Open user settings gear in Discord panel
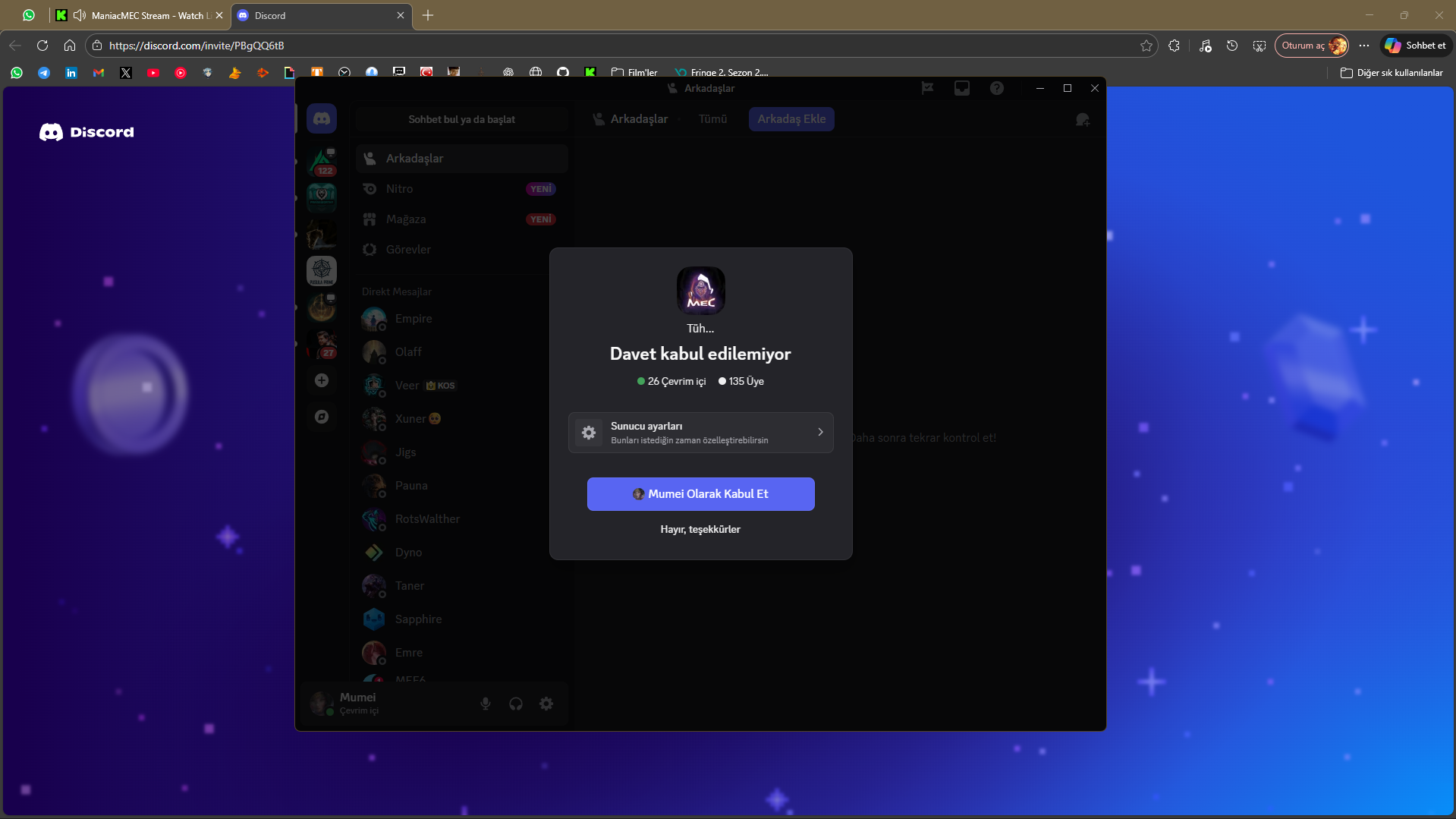1456x819 pixels. pyautogui.click(x=546, y=704)
